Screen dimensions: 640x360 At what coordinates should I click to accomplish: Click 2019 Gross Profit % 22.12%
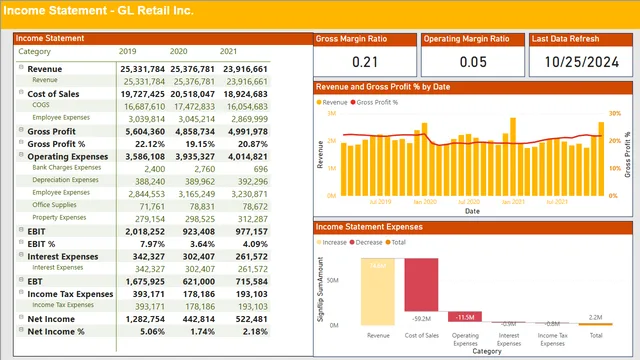[150, 144]
